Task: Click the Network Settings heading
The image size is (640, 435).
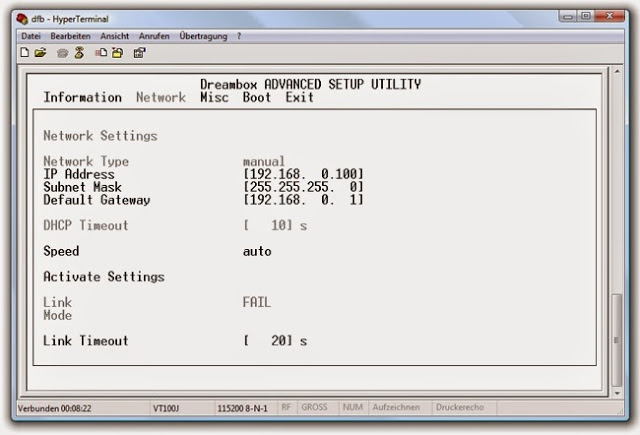Action: [100, 135]
